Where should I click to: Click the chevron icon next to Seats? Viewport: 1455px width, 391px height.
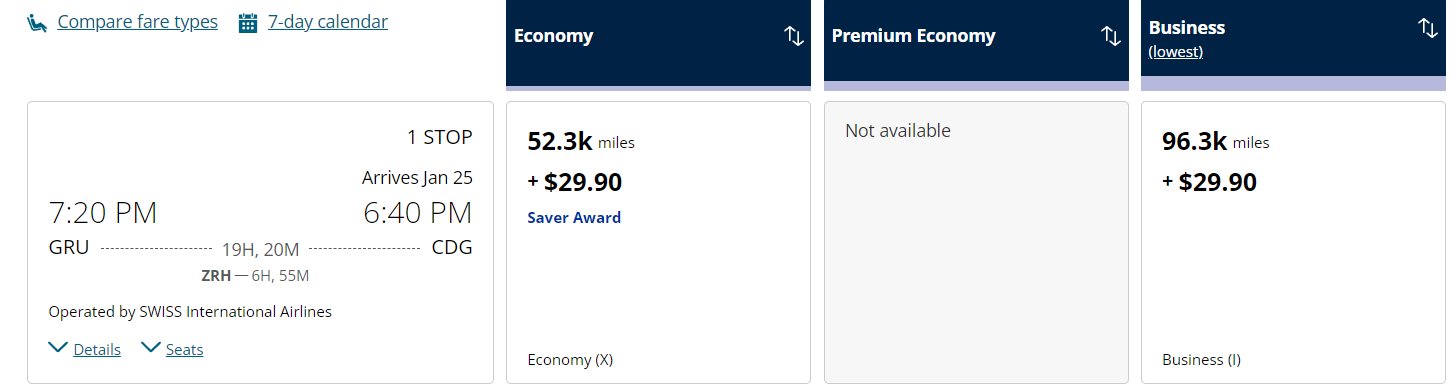151,348
